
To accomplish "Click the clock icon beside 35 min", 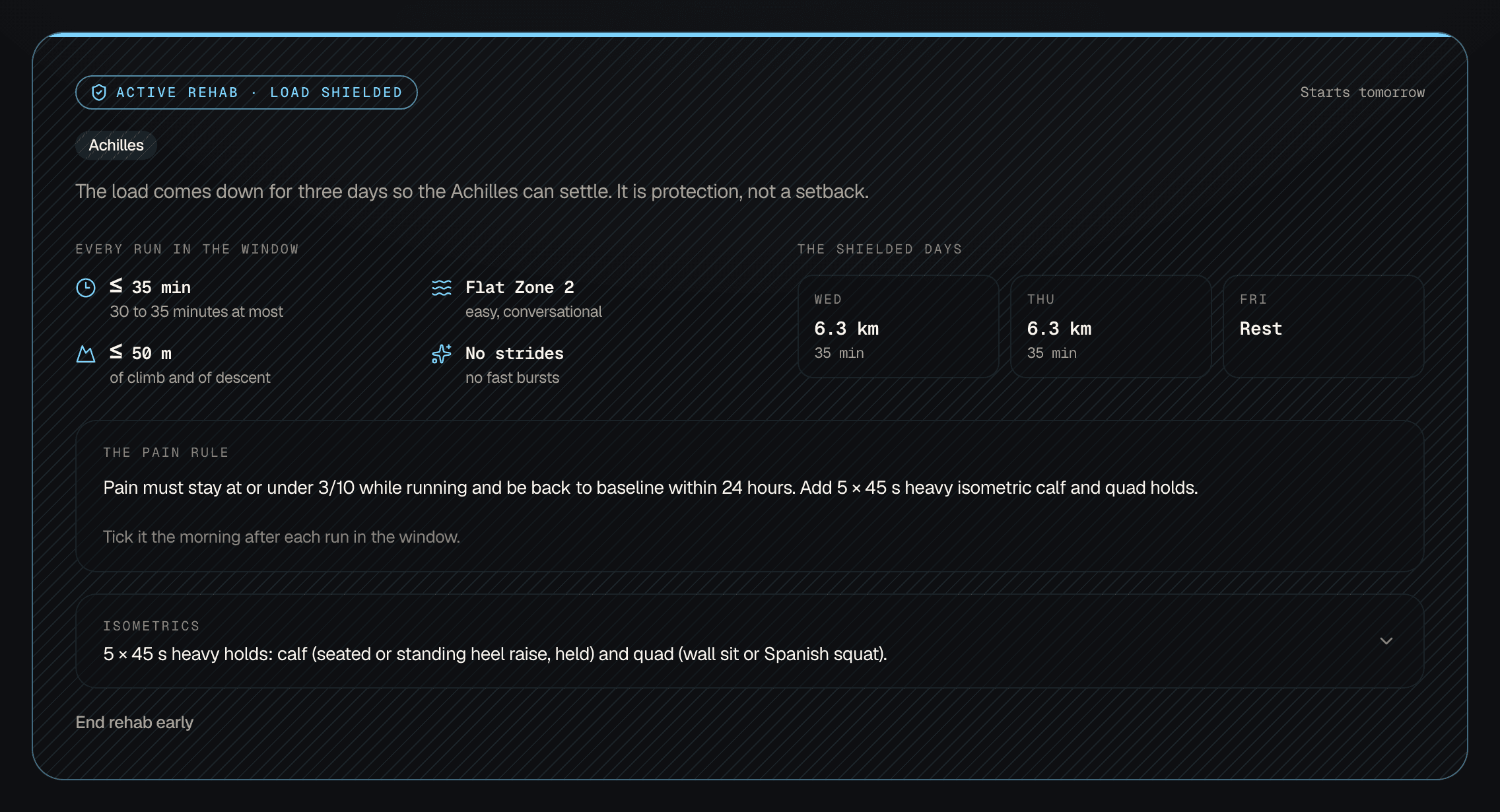I will tap(86, 288).
